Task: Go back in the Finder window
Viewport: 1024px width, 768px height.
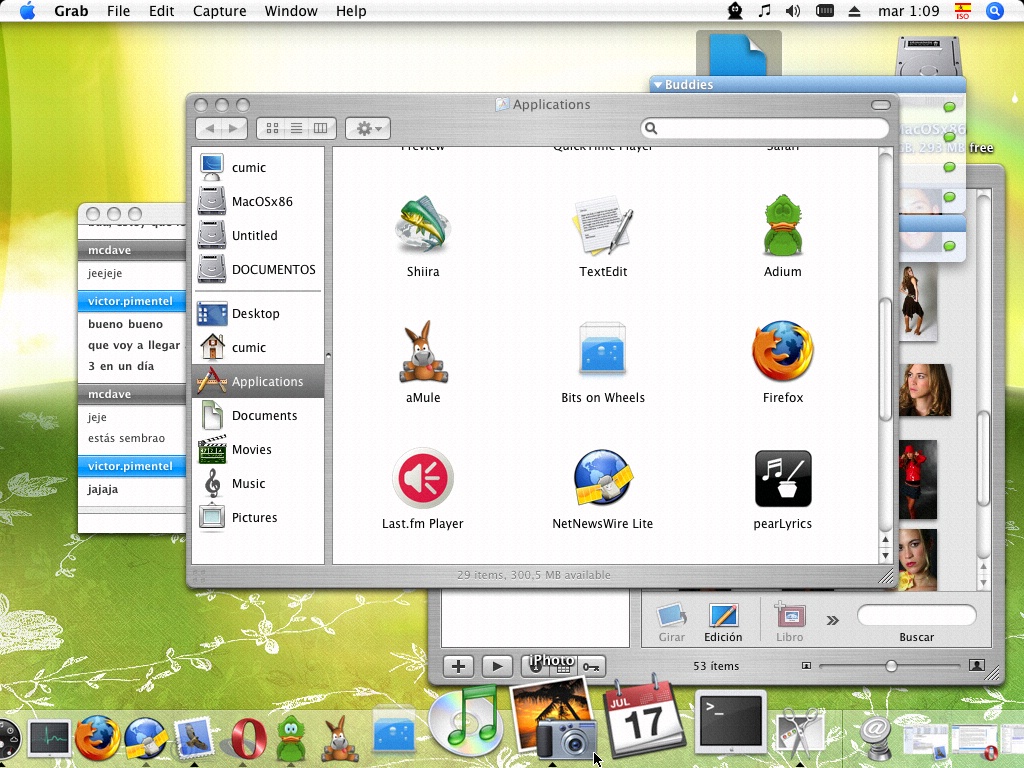Action: pyautogui.click(x=210, y=128)
